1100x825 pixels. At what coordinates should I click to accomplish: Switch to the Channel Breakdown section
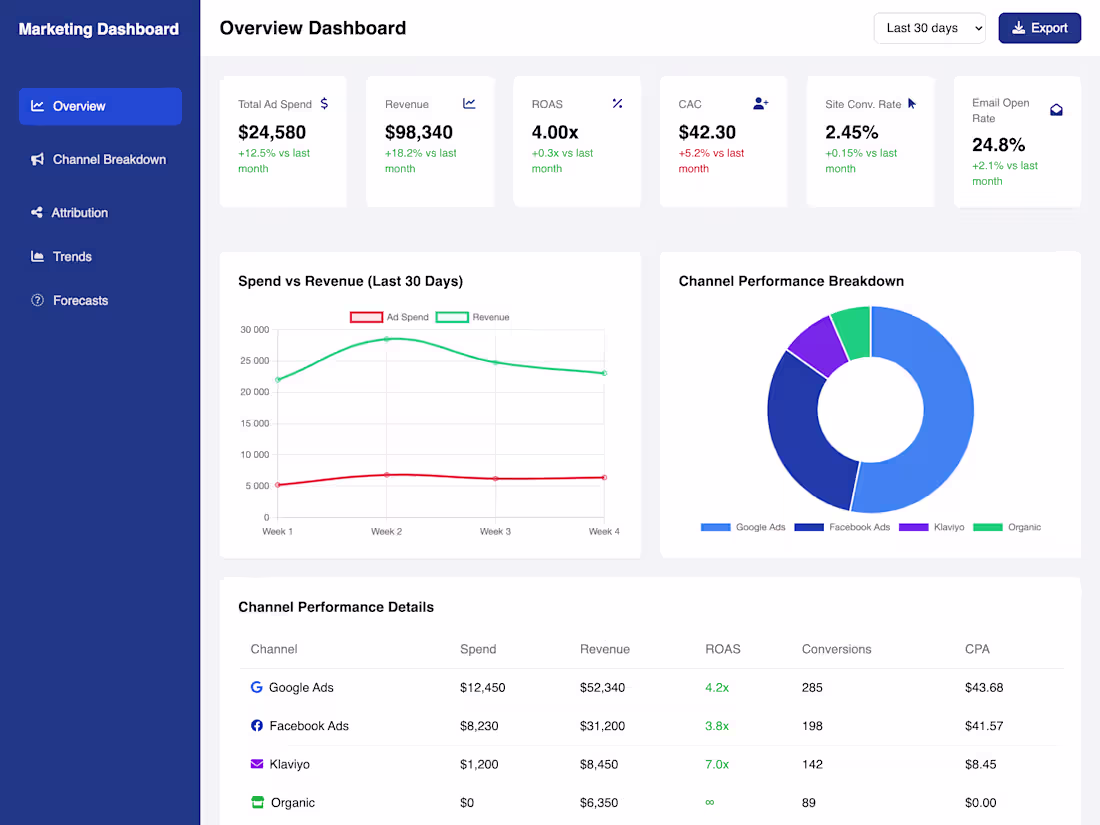click(x=100, y=159)
